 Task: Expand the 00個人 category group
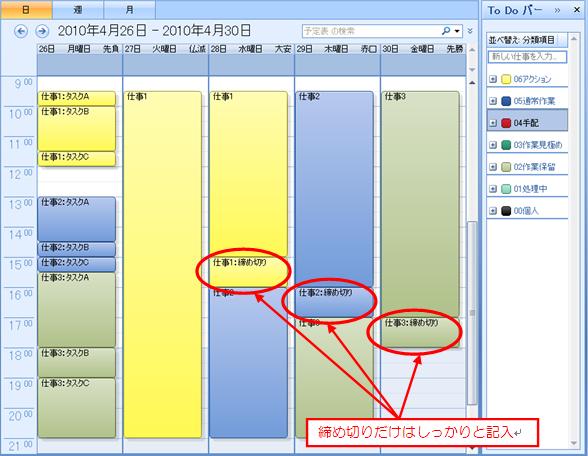click(493, 211)
